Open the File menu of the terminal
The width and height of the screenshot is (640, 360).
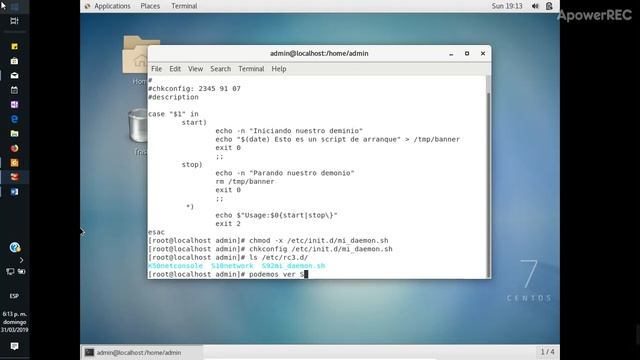tap(156, 69)
